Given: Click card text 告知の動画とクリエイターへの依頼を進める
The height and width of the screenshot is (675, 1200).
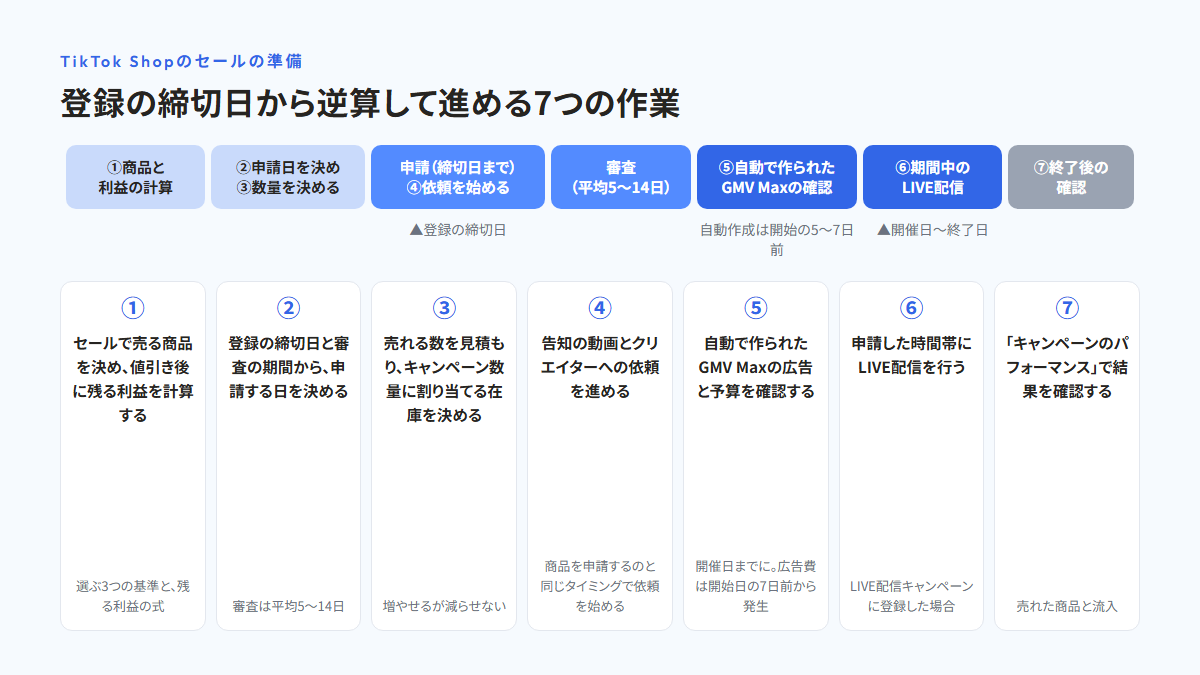Looking at the screenshot, I should (x=600, y=367).
